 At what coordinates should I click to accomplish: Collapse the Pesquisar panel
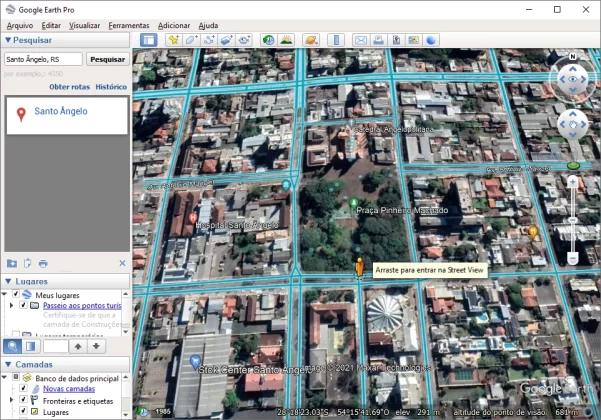point(8,40)
